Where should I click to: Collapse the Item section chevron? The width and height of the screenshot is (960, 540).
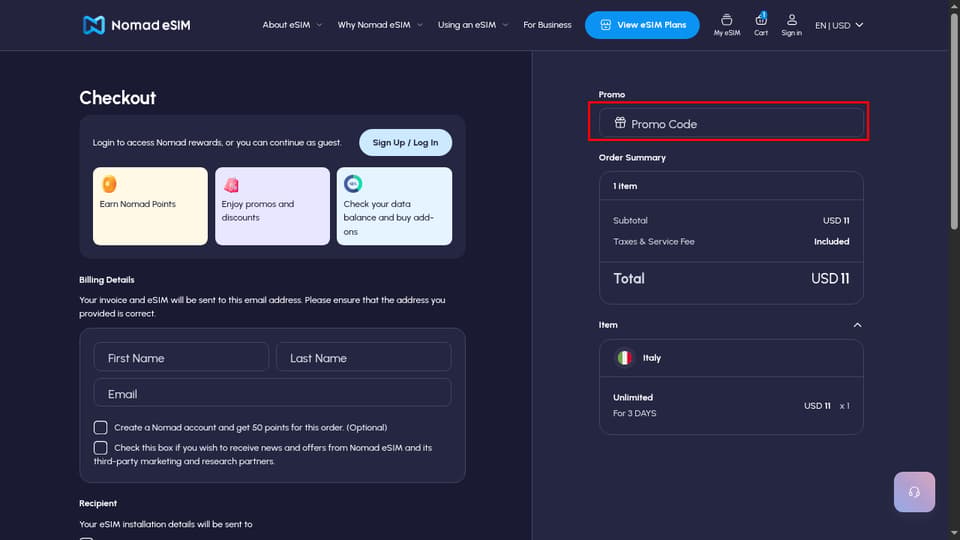[857, 325]
